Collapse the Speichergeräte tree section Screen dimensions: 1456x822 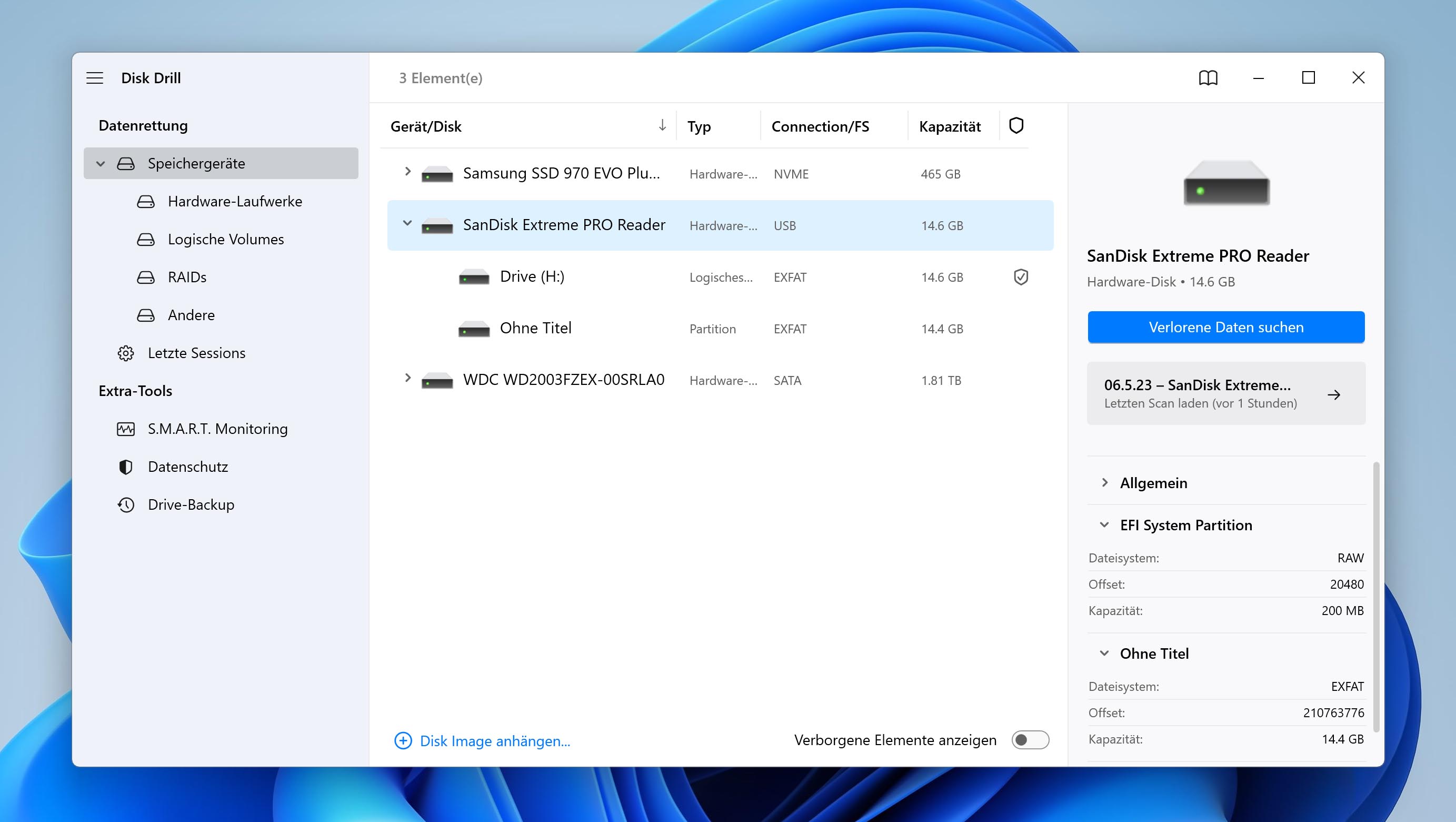pyautogui.click(x=101, y=164)
